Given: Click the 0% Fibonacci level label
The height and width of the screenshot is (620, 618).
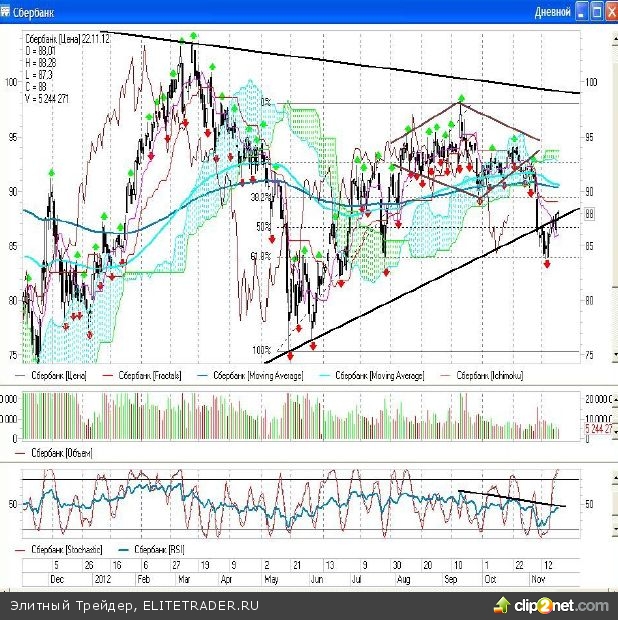Looking at the screenshot, I should 266,101.
